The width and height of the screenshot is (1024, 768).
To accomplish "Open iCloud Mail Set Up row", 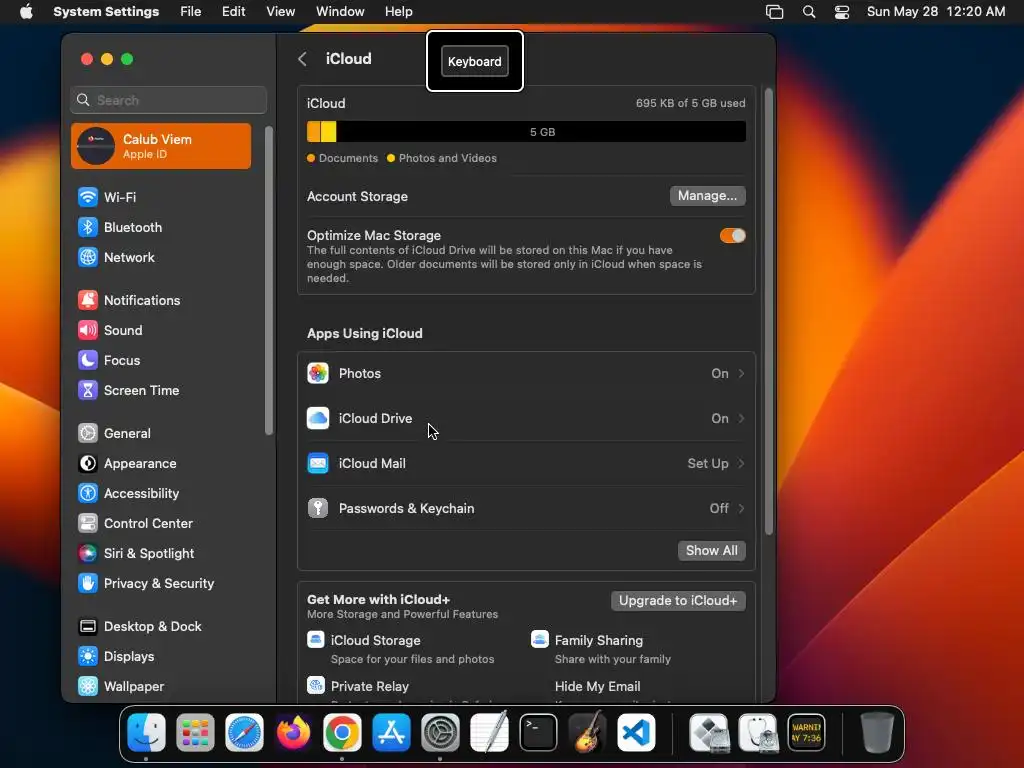I will pos(526,464).
